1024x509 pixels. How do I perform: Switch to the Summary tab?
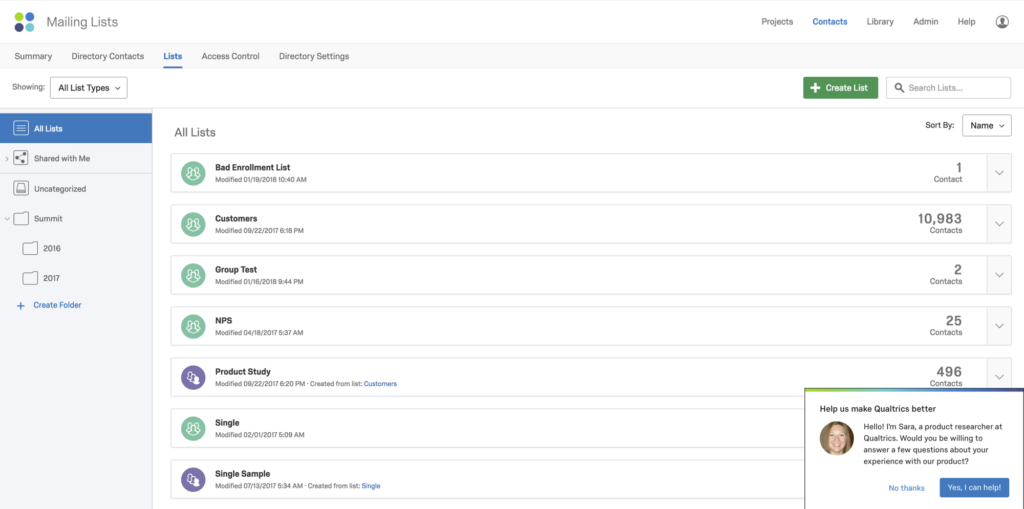click(33, 56)
